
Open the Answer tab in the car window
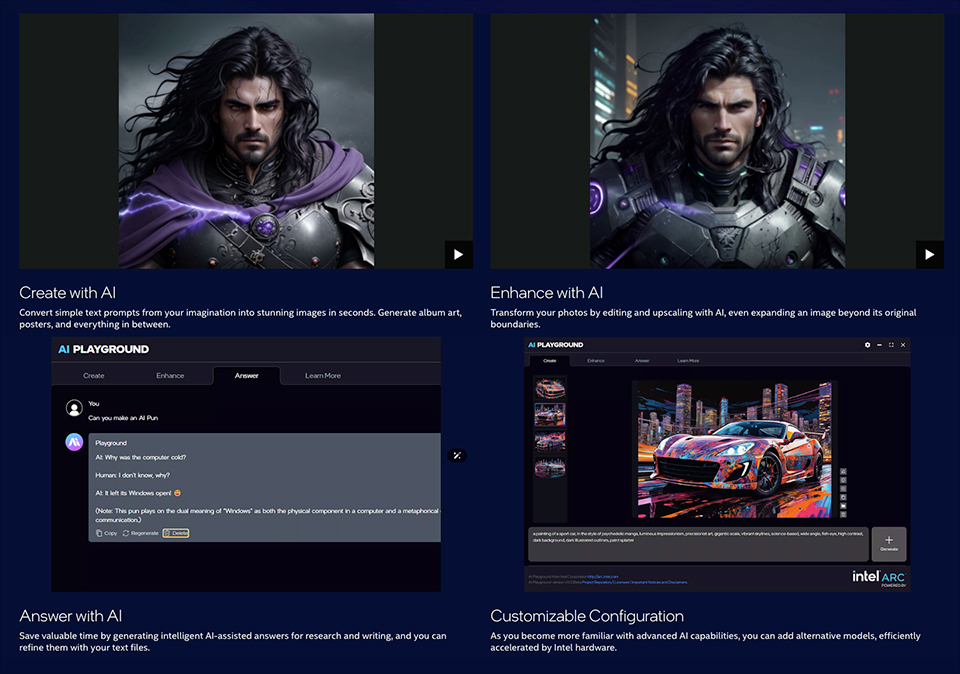(x=642, y=360)
